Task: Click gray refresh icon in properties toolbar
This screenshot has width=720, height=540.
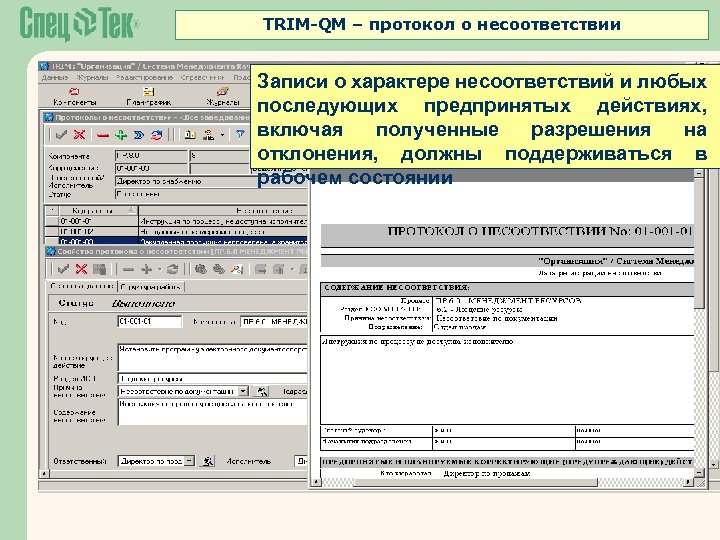Action: (173, 270)
